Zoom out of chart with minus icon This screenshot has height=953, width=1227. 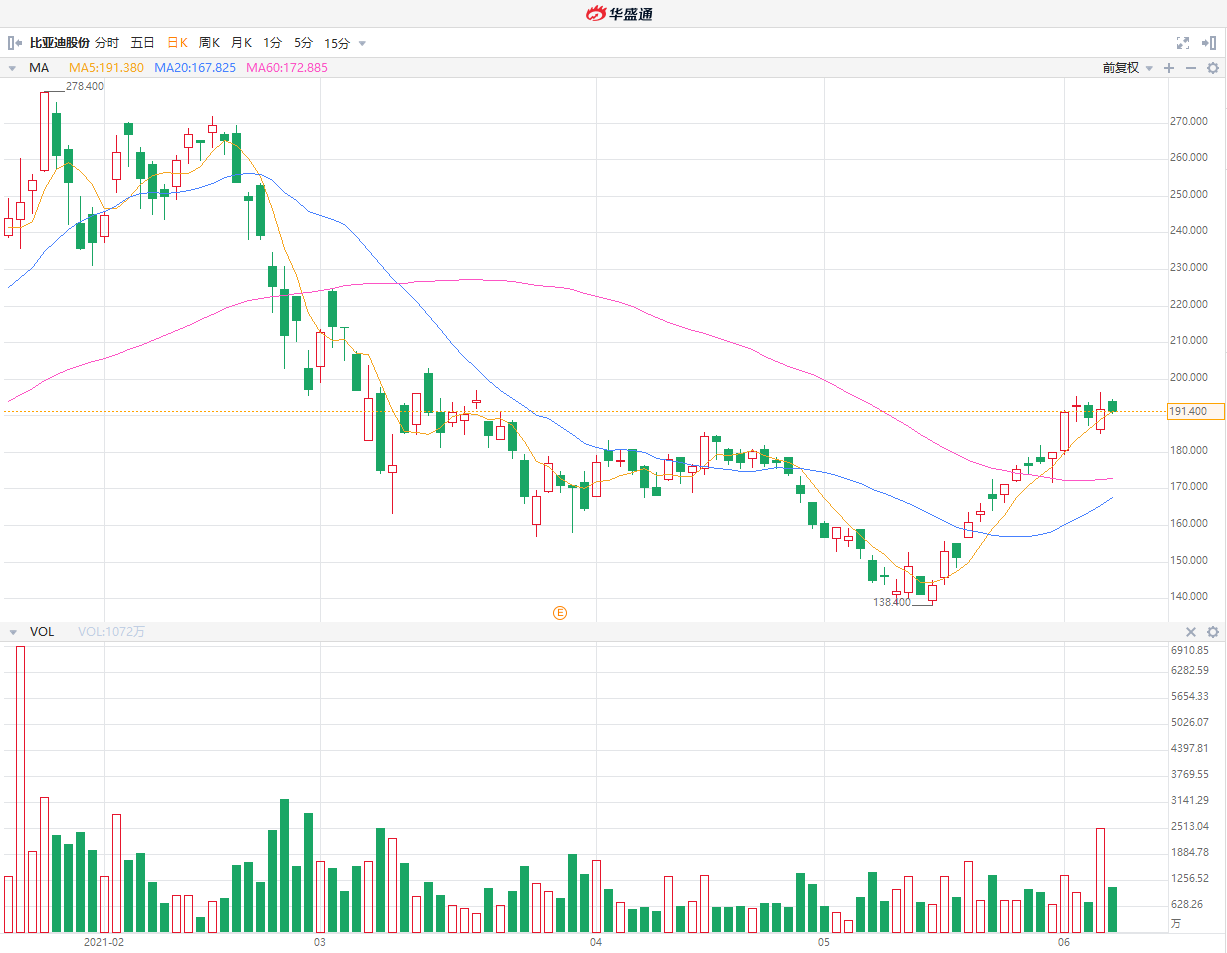[x=1190, y=68]
